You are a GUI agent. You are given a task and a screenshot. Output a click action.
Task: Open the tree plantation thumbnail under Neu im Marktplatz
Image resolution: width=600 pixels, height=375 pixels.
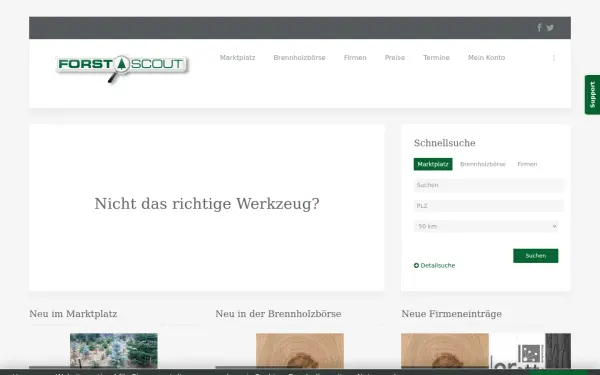pyautogui.click(x=114, y=351)
